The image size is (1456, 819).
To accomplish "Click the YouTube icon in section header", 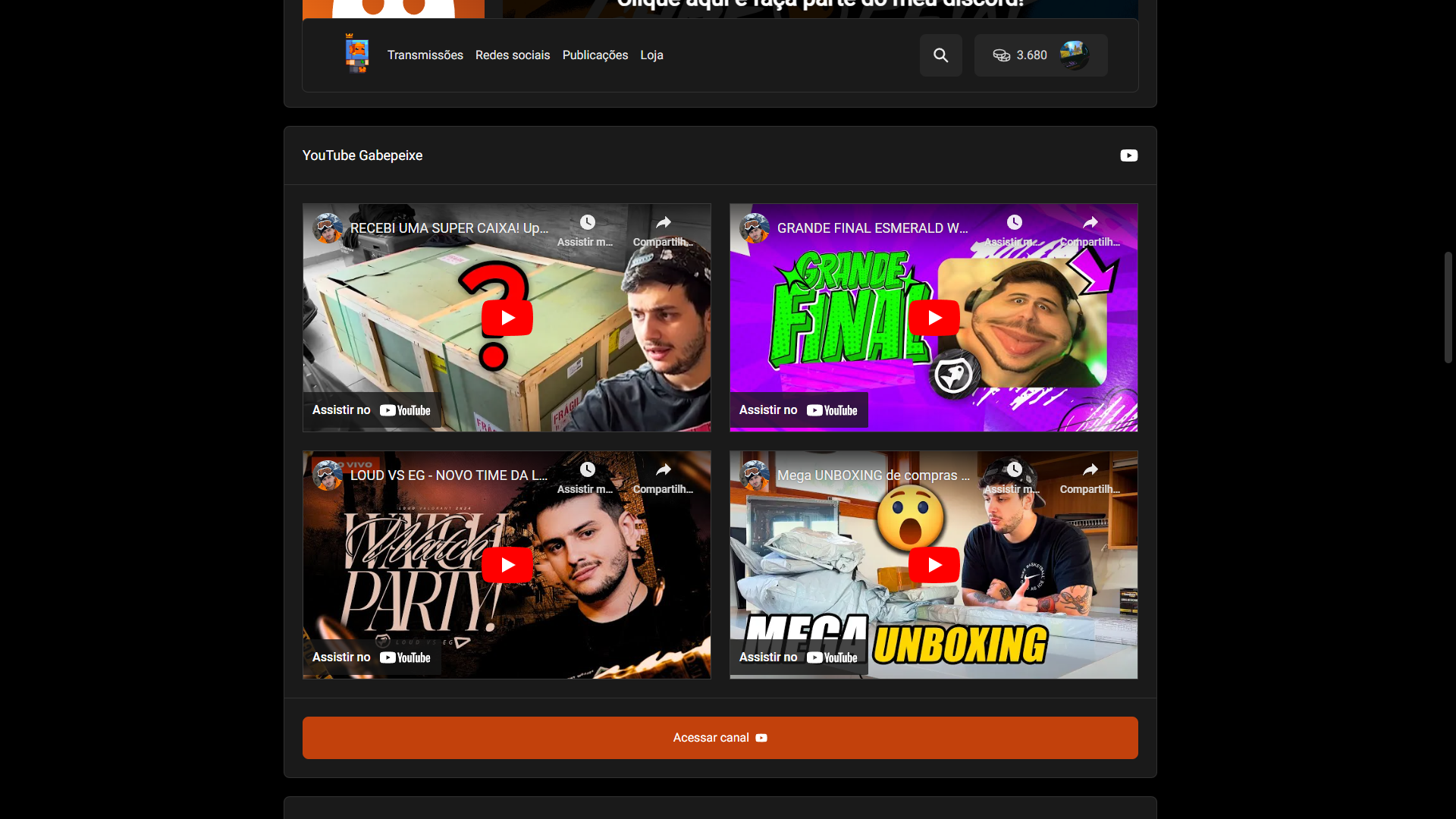I will coord(1128,155).
